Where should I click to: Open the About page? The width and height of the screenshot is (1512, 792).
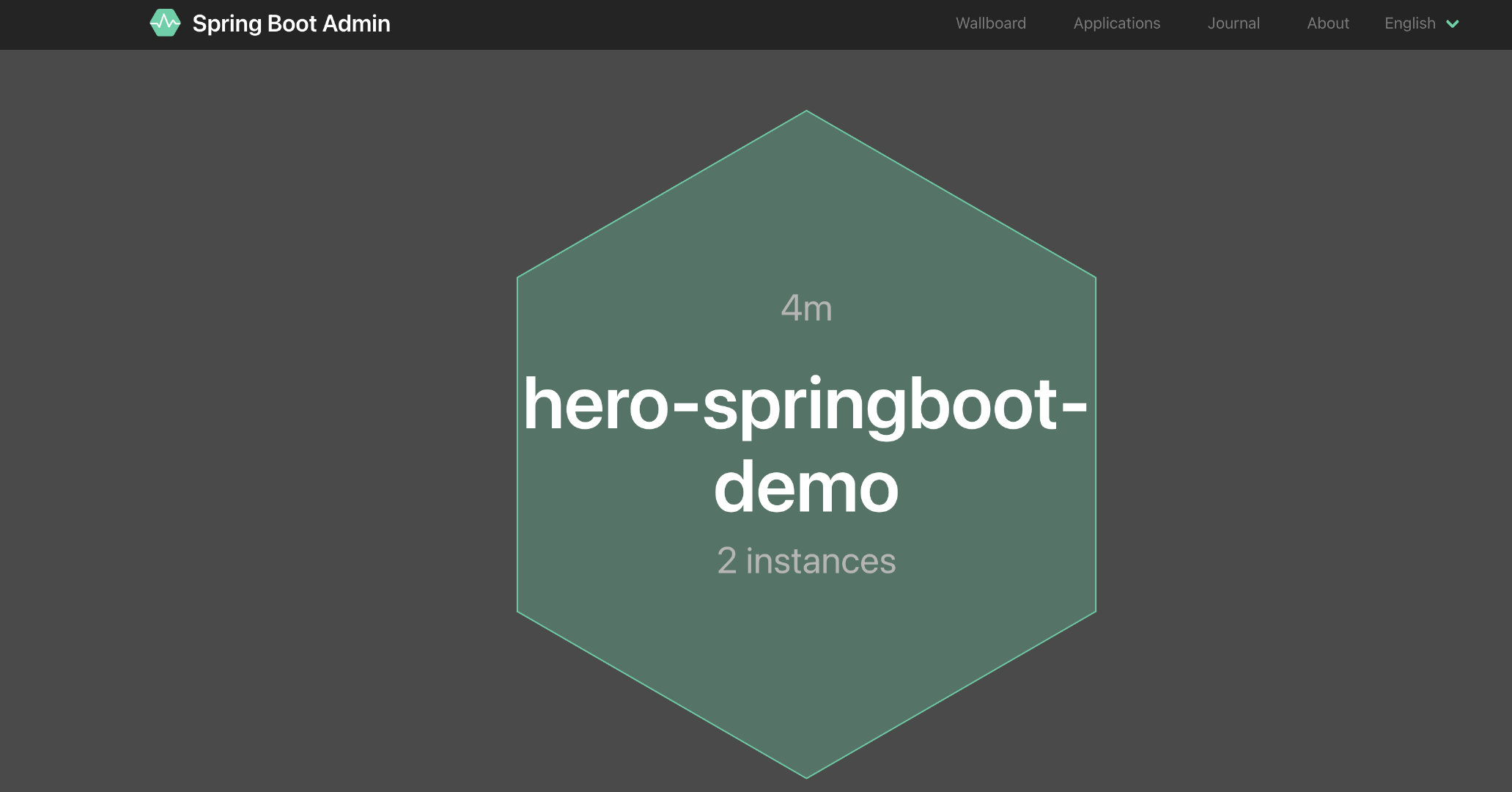[1327, 23]
